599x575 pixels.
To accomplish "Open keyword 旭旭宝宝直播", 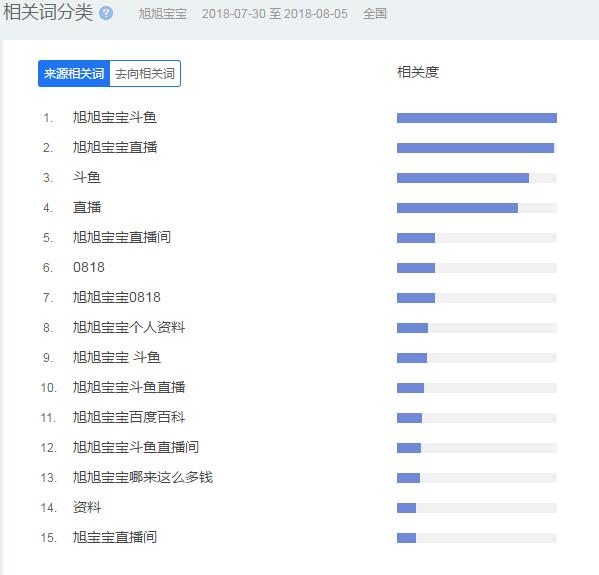I will tap(115, 147).
